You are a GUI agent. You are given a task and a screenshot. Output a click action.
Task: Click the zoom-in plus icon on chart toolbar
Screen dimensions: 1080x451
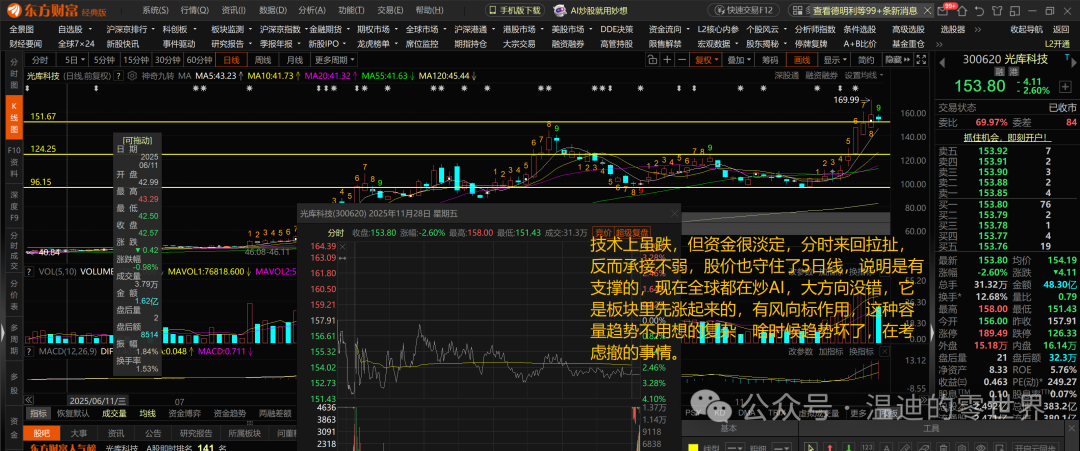(667, 60)
